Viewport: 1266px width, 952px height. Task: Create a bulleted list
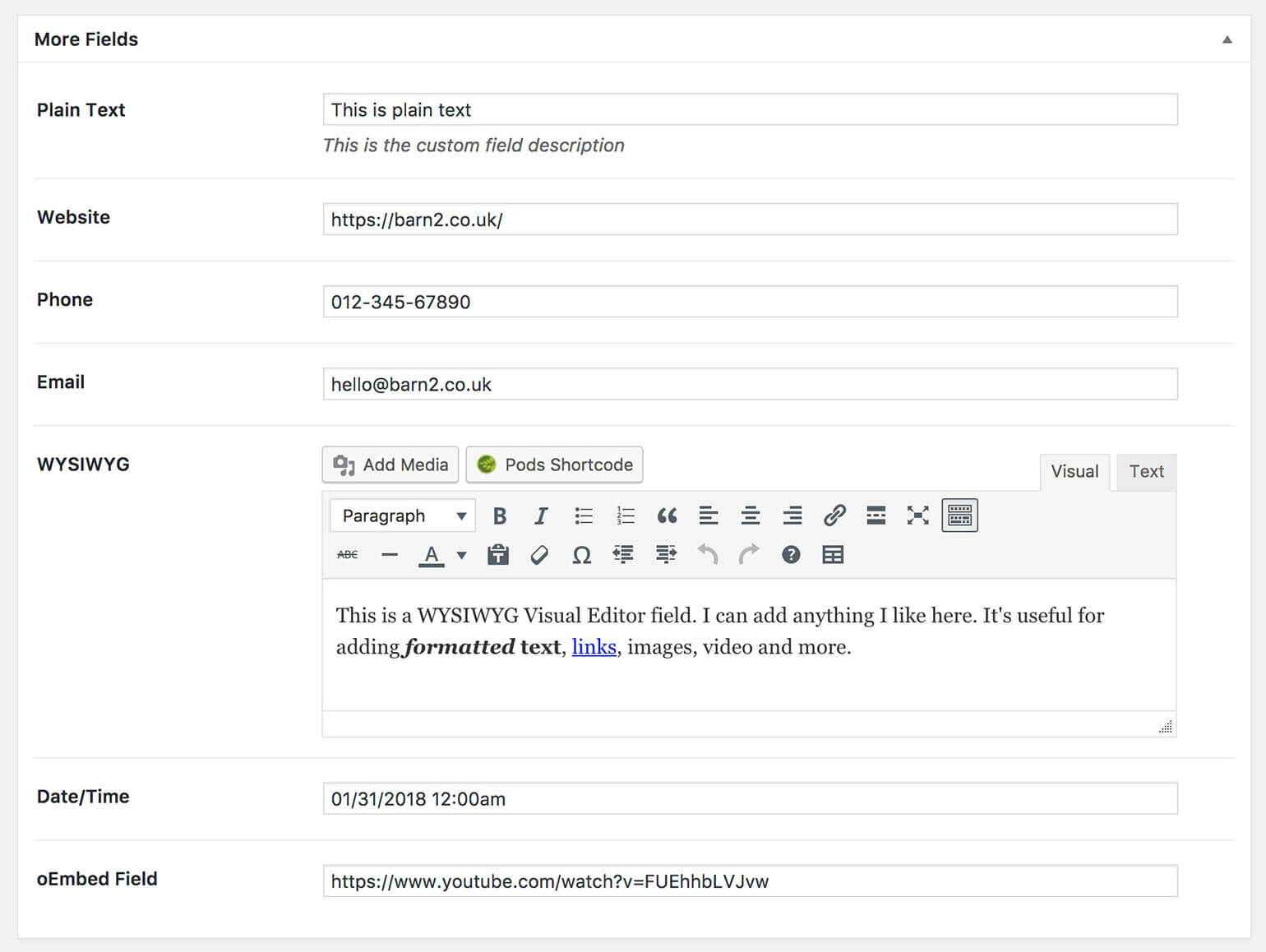584,515
